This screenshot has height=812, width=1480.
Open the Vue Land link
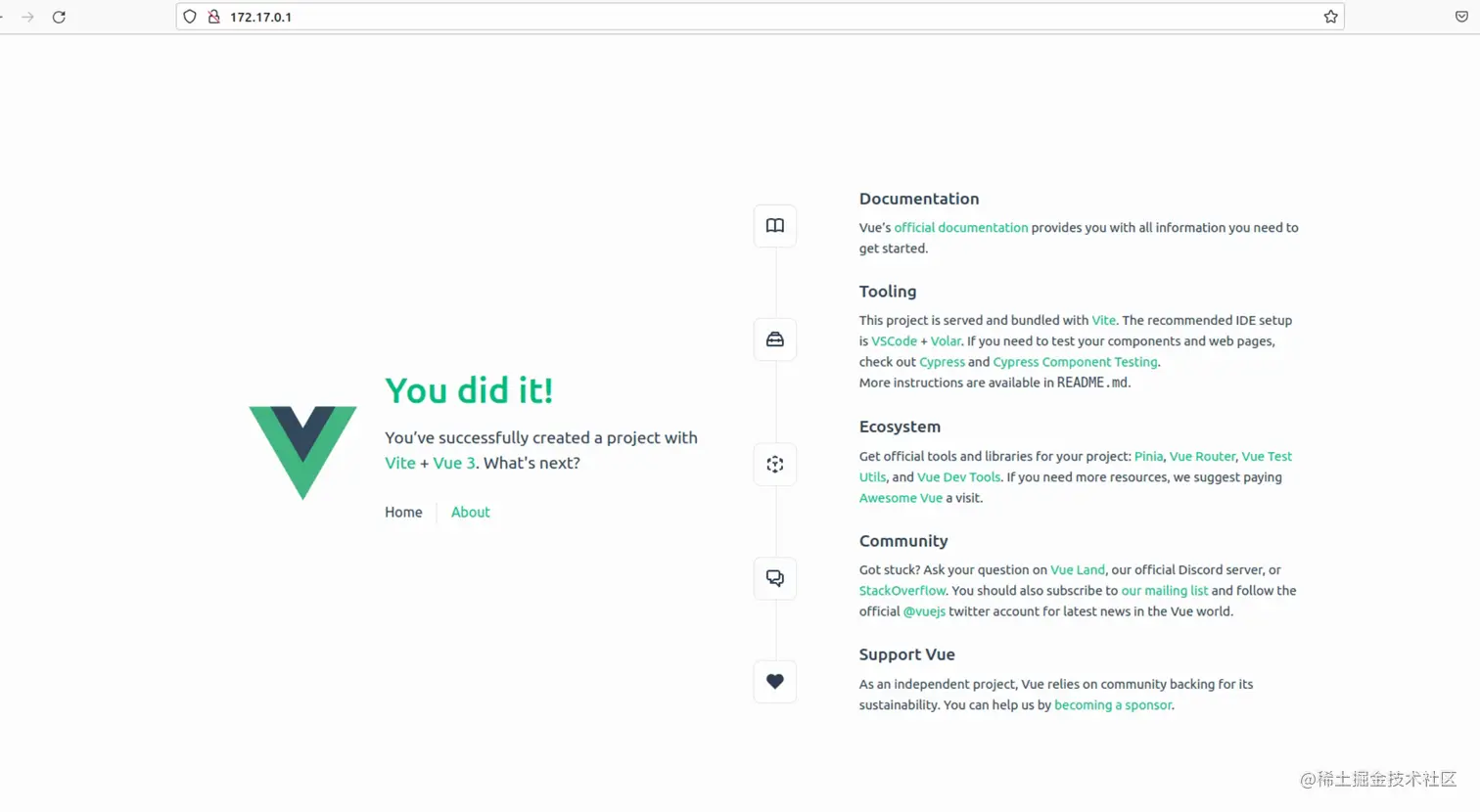click(1077, 570)
